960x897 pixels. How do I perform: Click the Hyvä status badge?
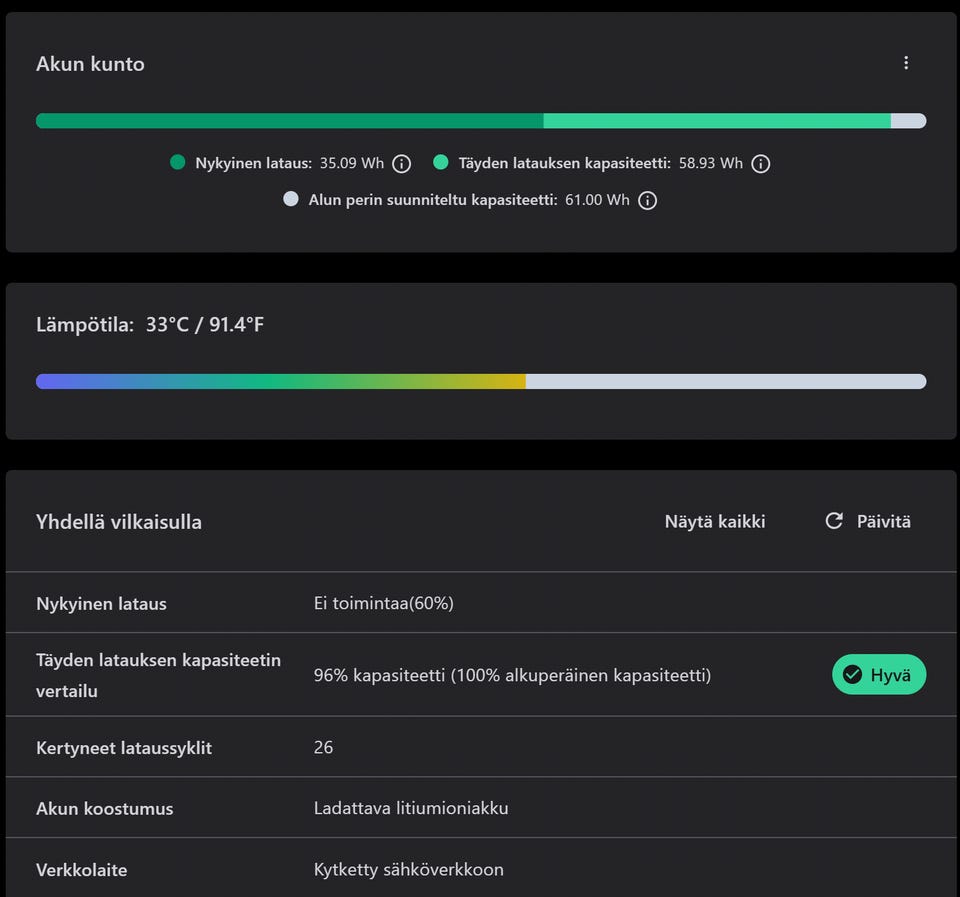pos(879,674)
